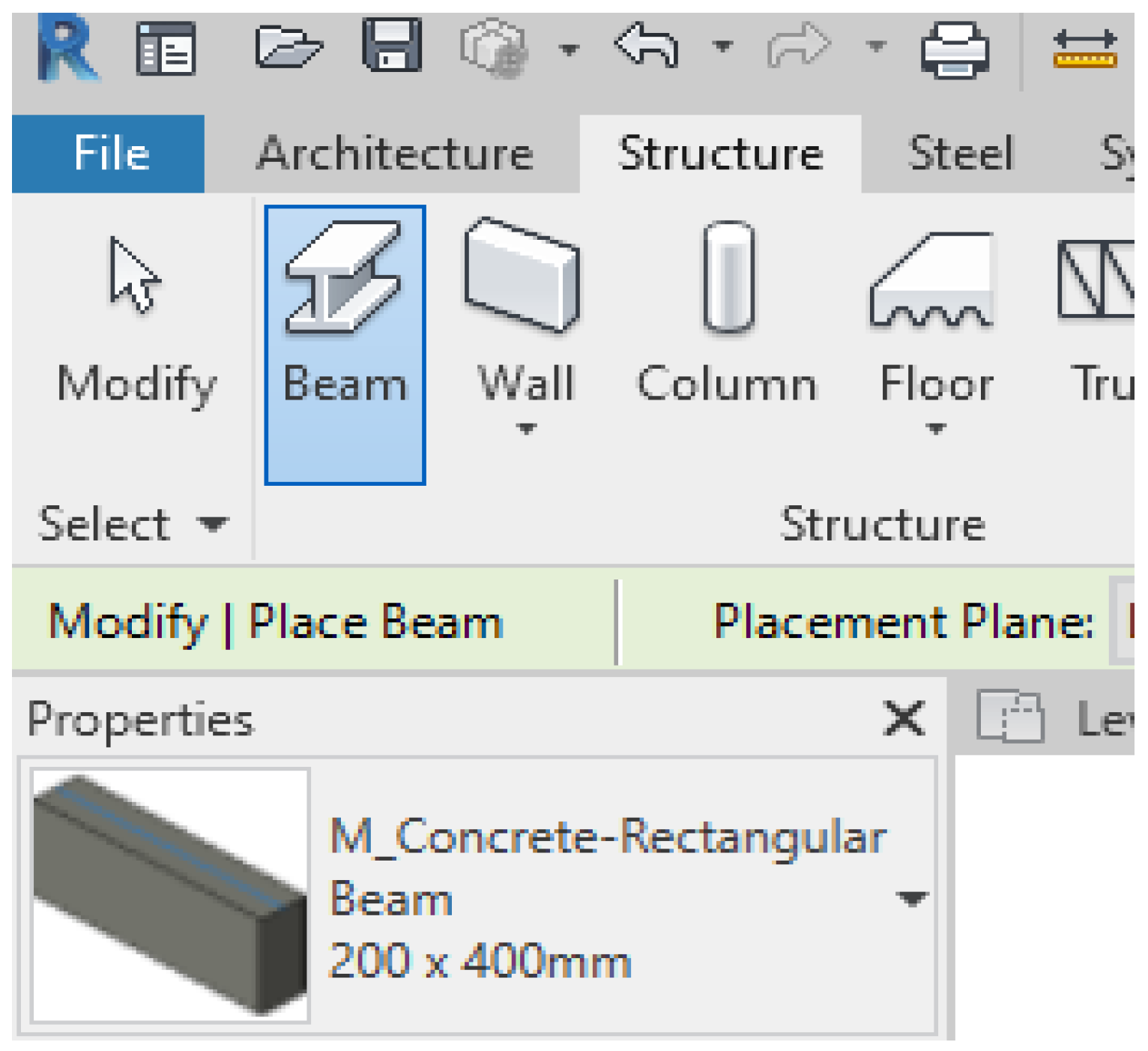The height and width of the screenshot is (1051, 1148).
Task: Open the File menu tab
Action: (109, 154)
